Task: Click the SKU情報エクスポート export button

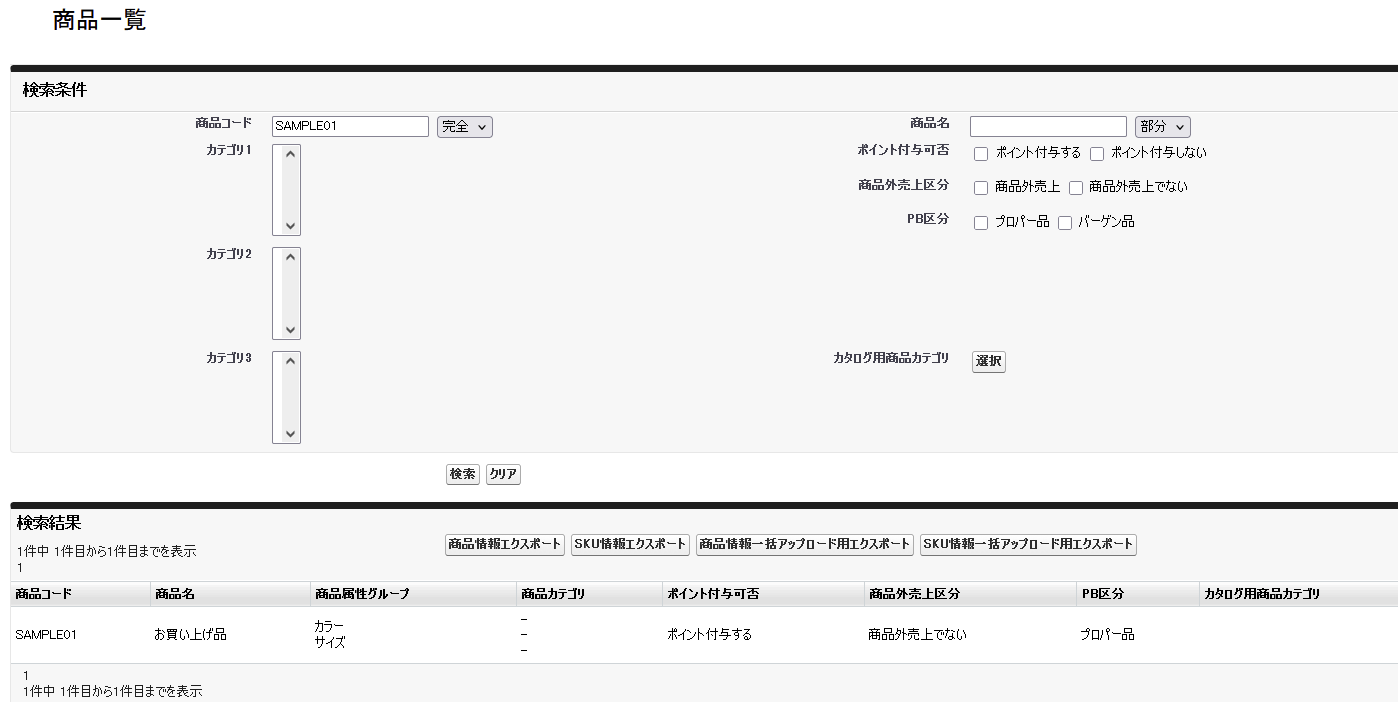Action: (x=630, y=545)
